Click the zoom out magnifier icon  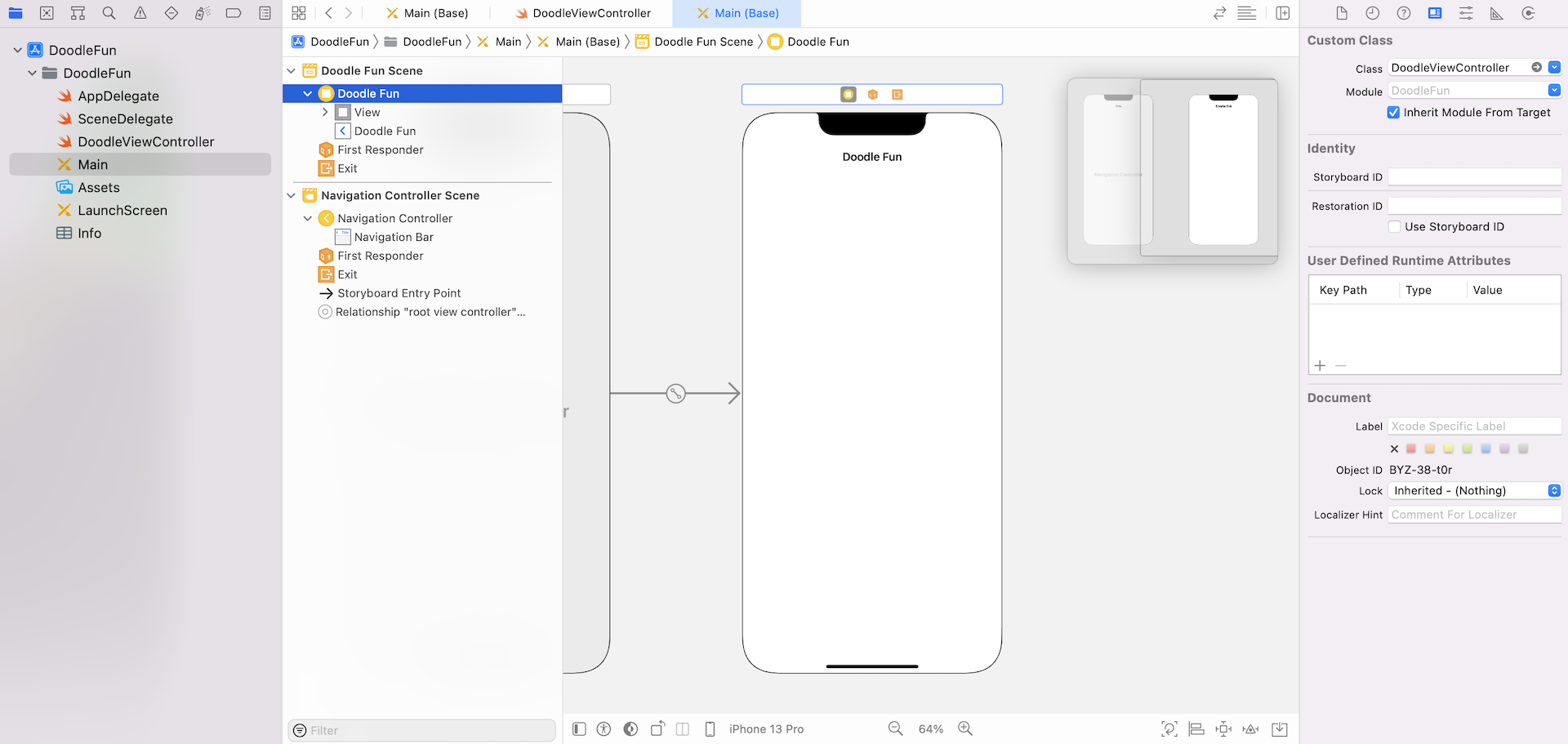896,728
